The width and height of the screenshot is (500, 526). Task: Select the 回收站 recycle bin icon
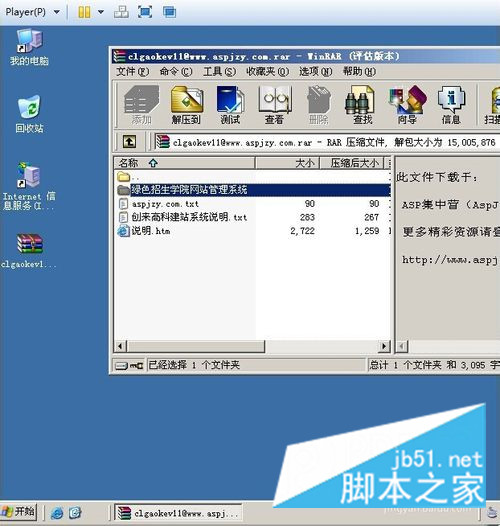pos(29,114)
